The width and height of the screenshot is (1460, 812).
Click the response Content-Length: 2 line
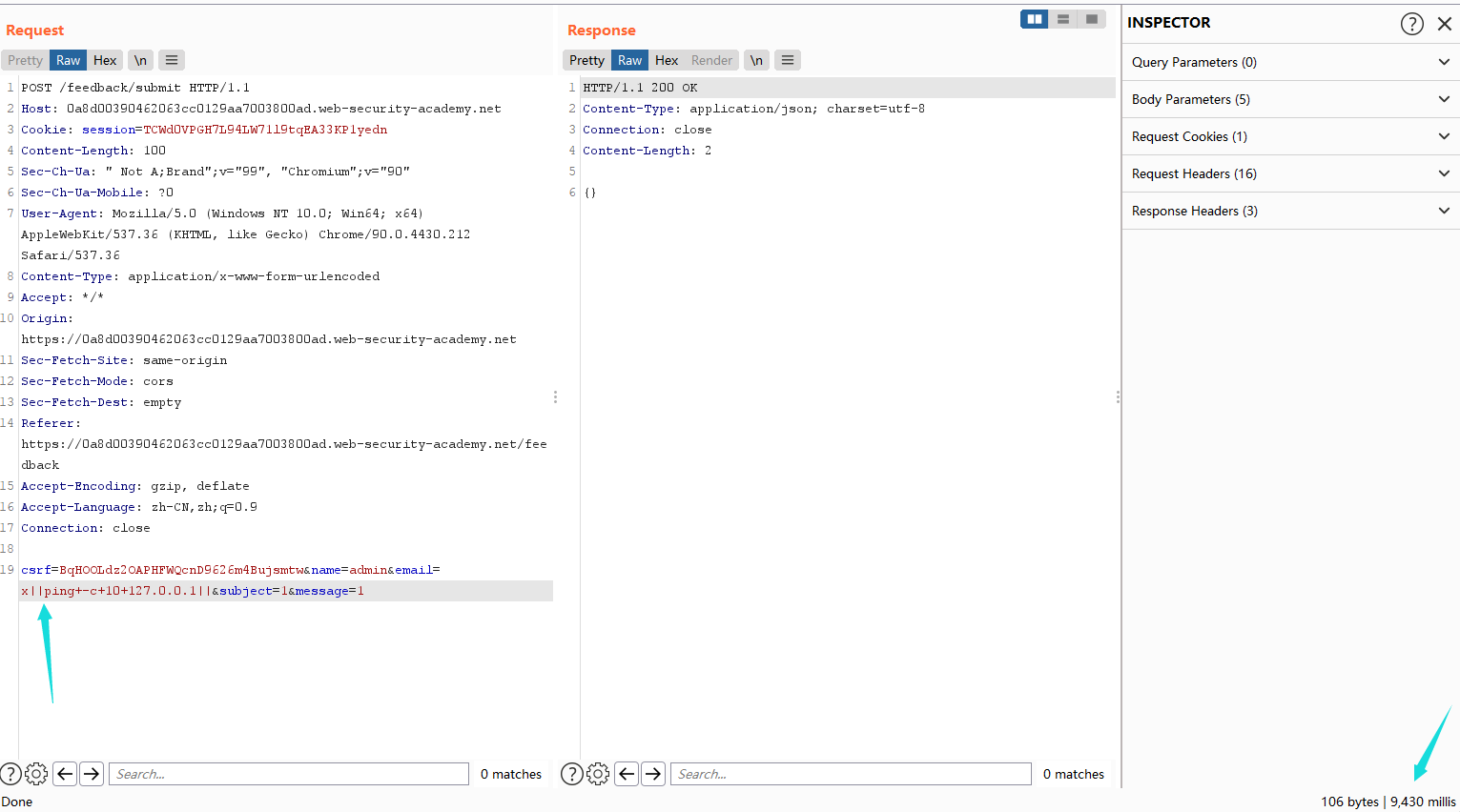coord(647,151)
